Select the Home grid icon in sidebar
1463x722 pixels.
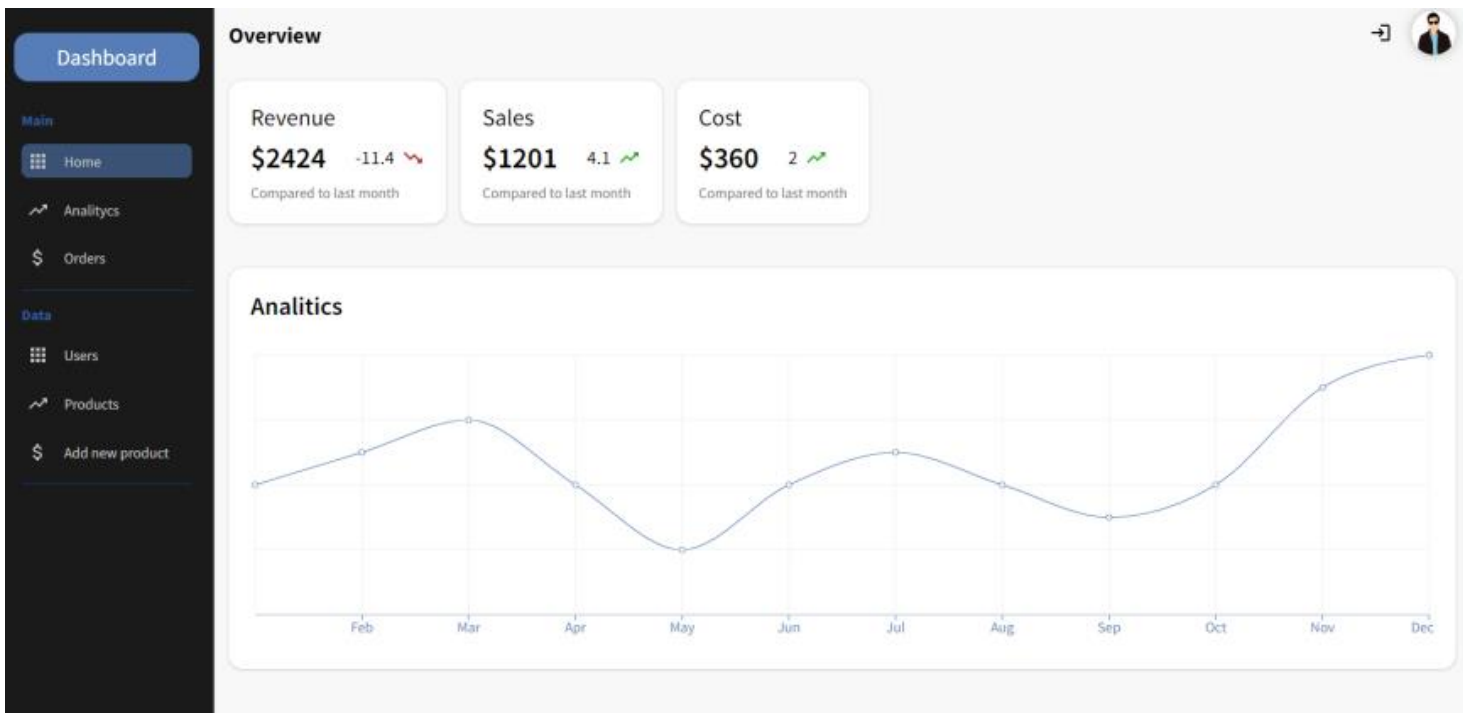coord(37,161)
